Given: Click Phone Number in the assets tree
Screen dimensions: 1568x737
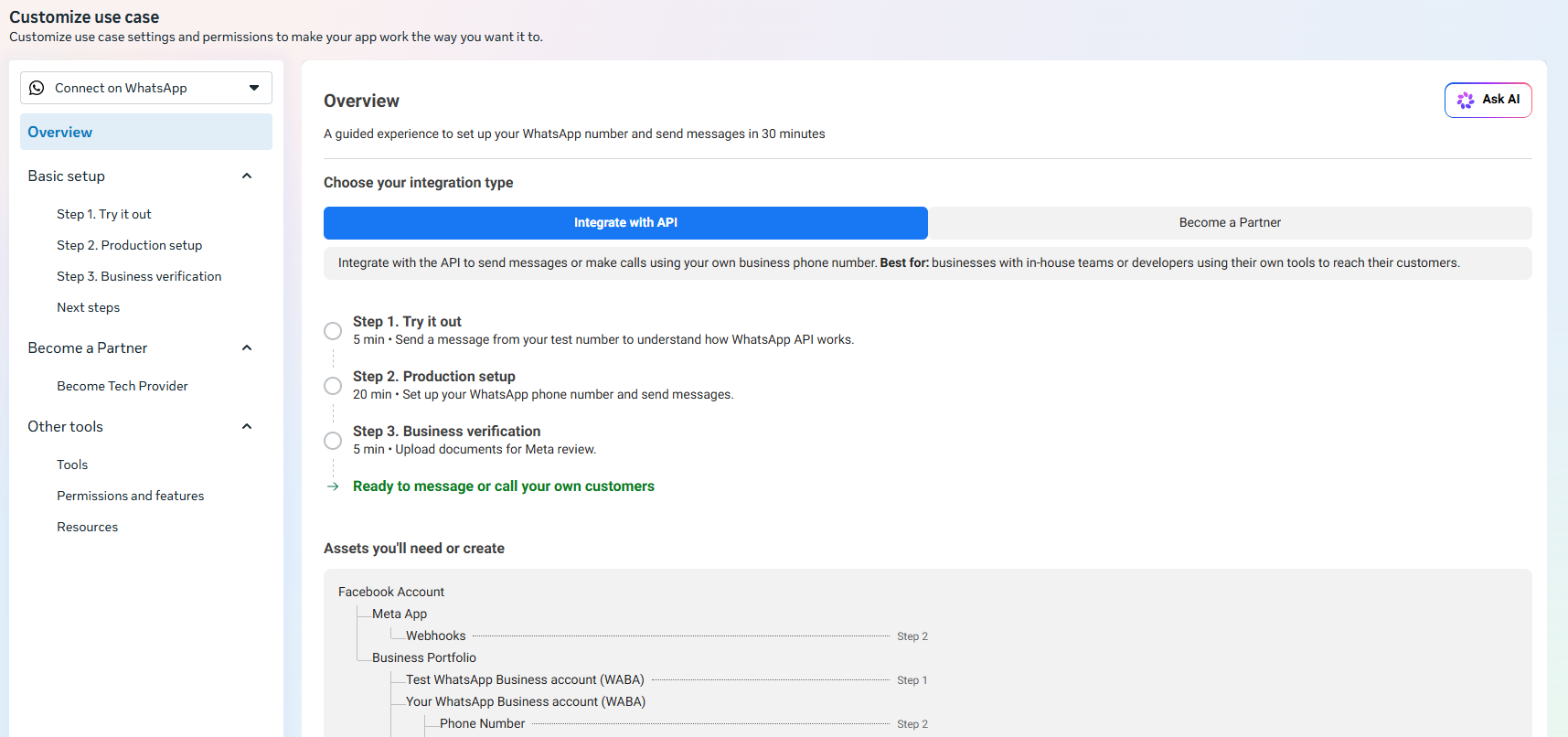Looking at the screenshot, I should [483, 724].
